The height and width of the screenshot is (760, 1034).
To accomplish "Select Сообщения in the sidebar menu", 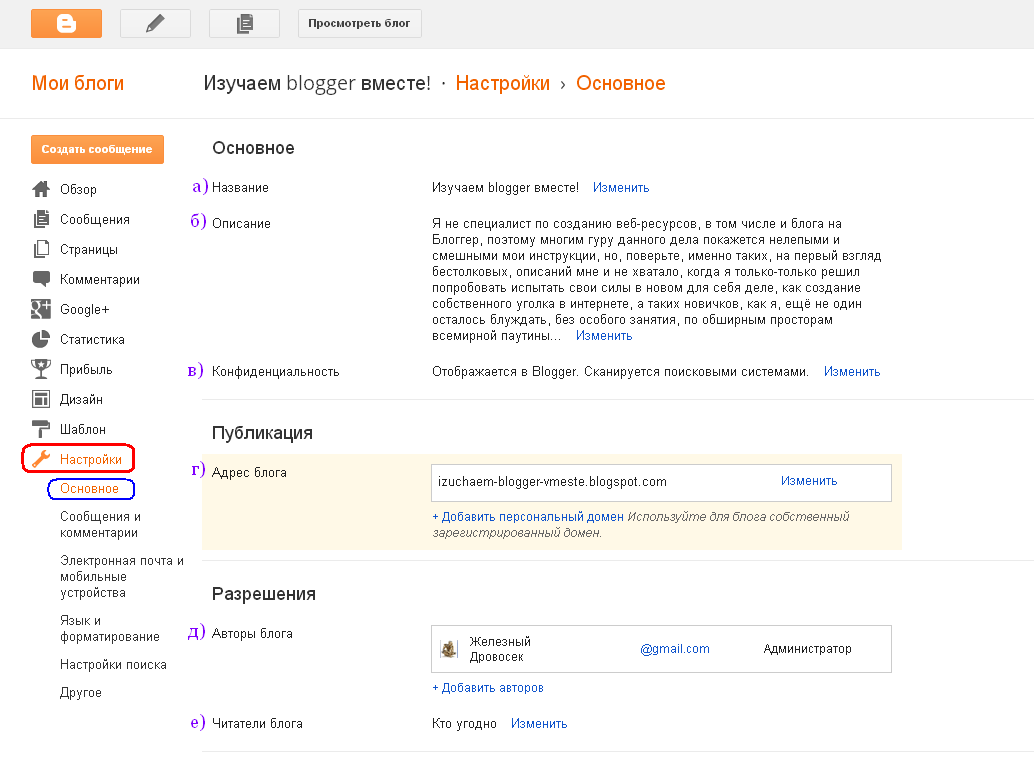I will point(94,220).
